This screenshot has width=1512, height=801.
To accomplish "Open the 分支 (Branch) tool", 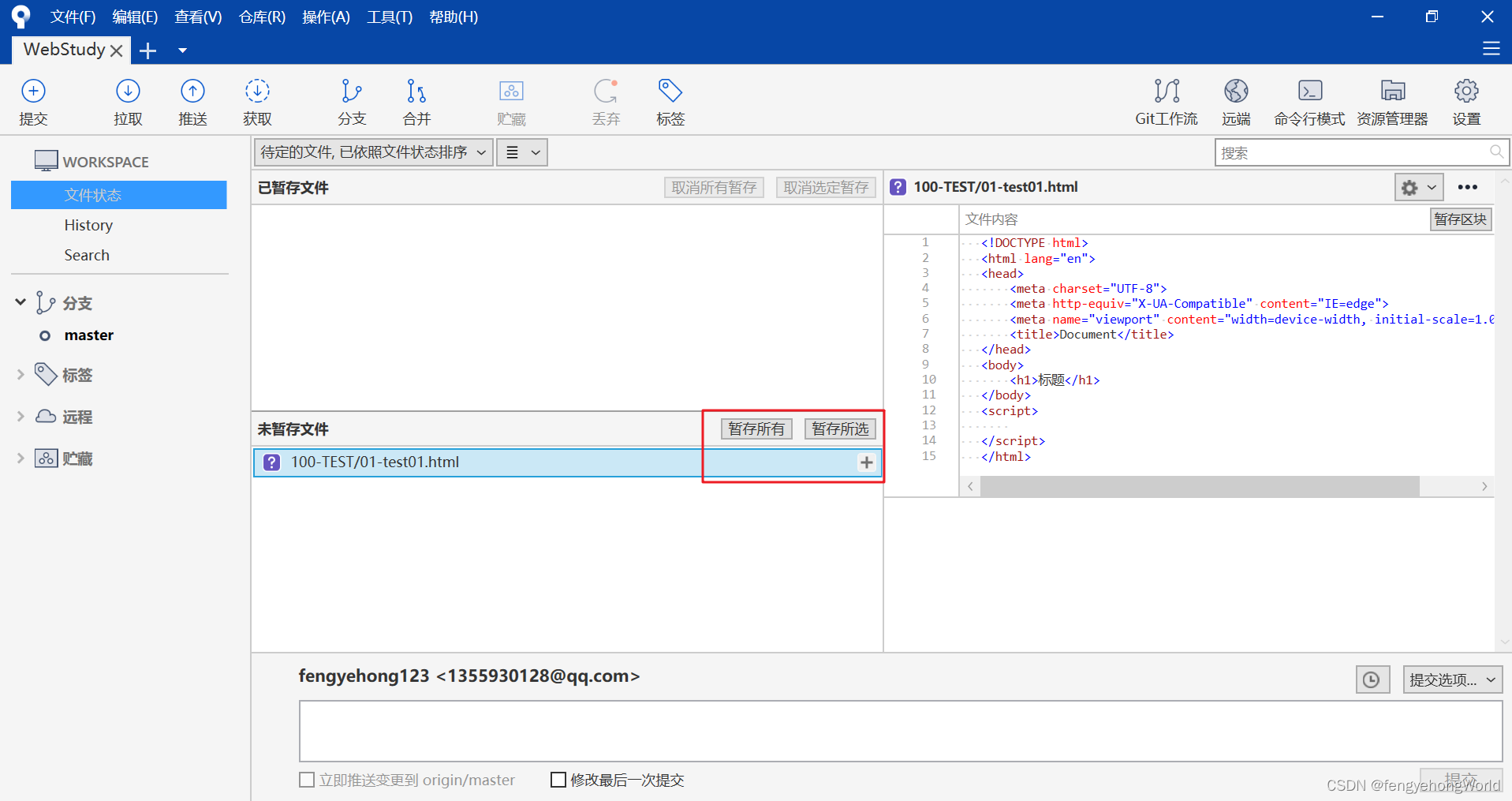I will [x=352, y=102].
